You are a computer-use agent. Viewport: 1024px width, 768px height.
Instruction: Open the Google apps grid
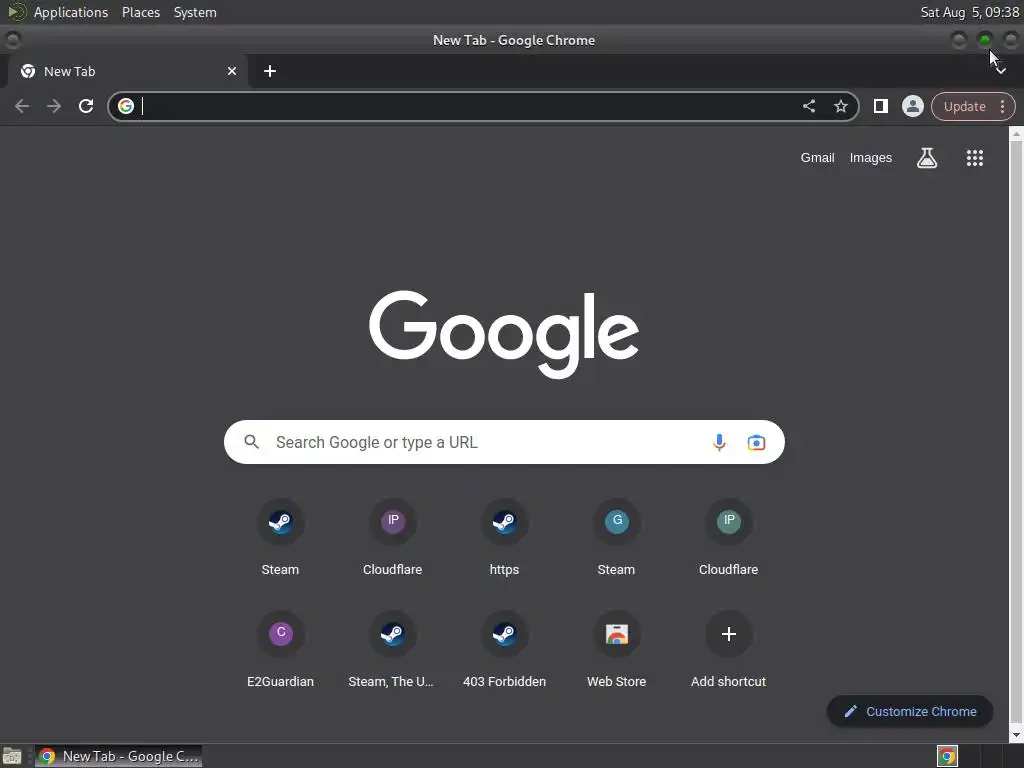pyautogui.click(x=974, y=157)
